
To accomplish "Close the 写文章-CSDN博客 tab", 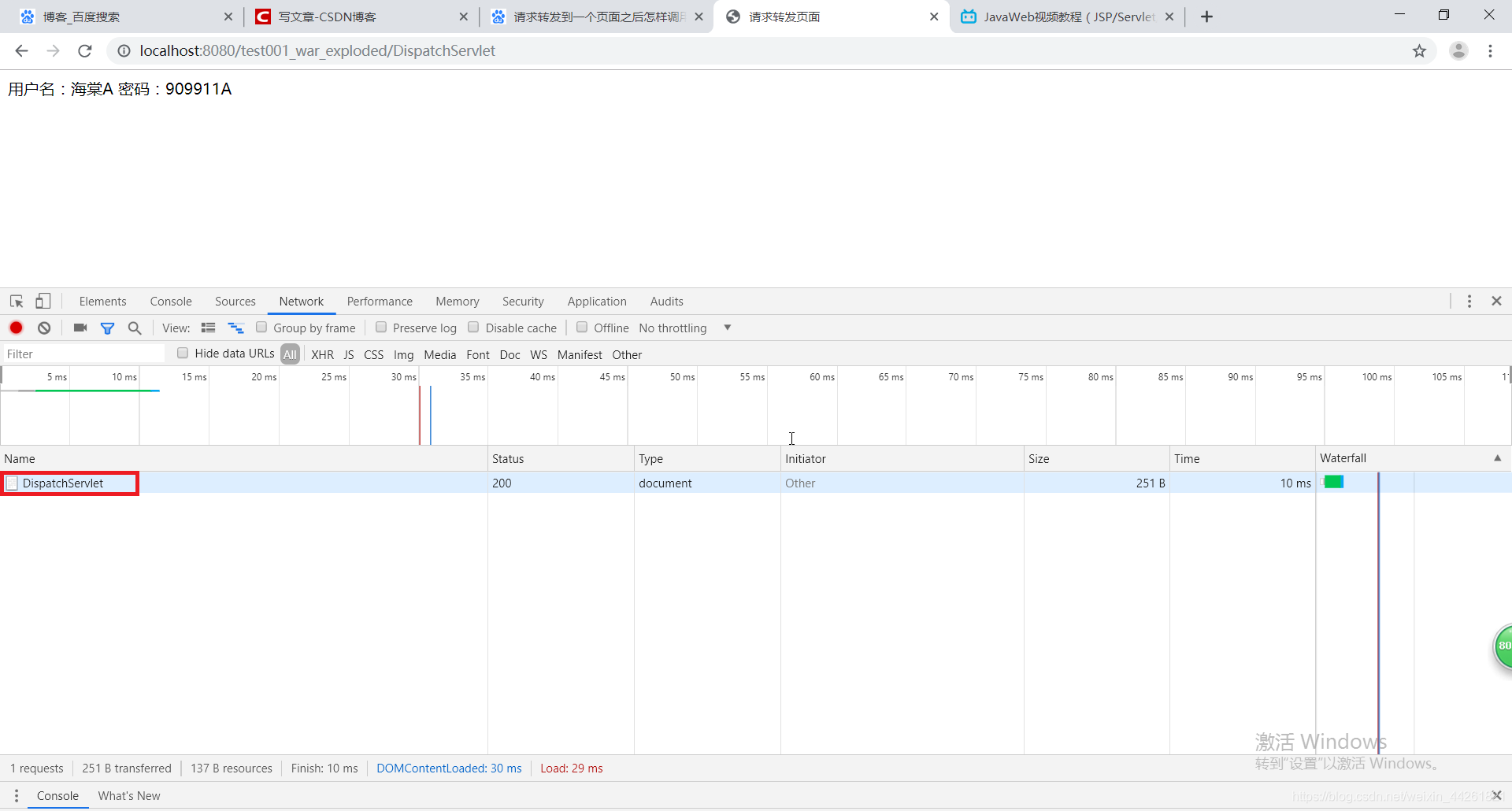I will [x=463, y=17].
